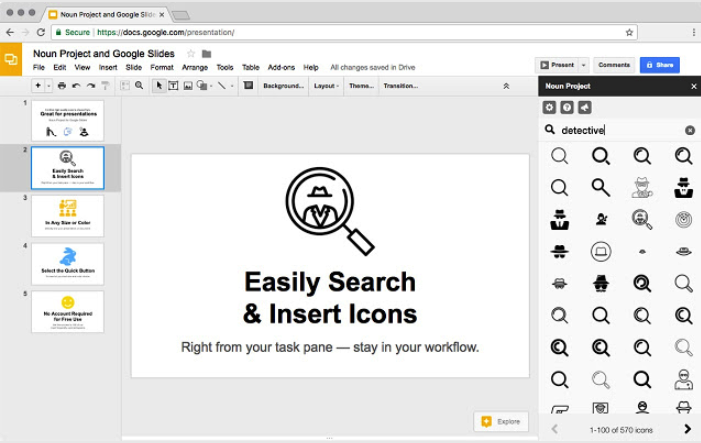Click the move to folder icon
The width and height of the screenshot is (701, 443).
tap(206, 54)
